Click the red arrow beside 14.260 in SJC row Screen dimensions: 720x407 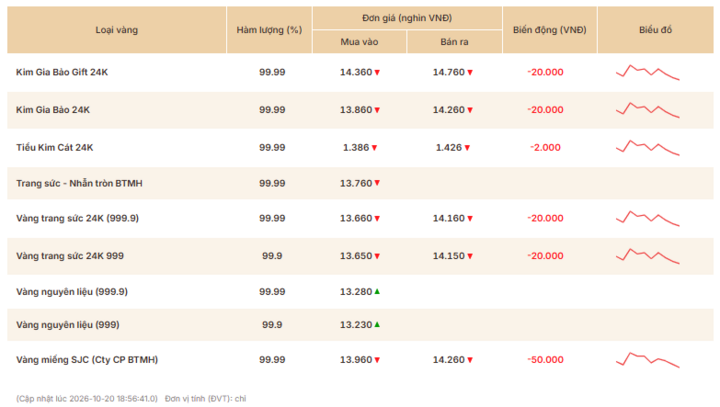point(470,360)
